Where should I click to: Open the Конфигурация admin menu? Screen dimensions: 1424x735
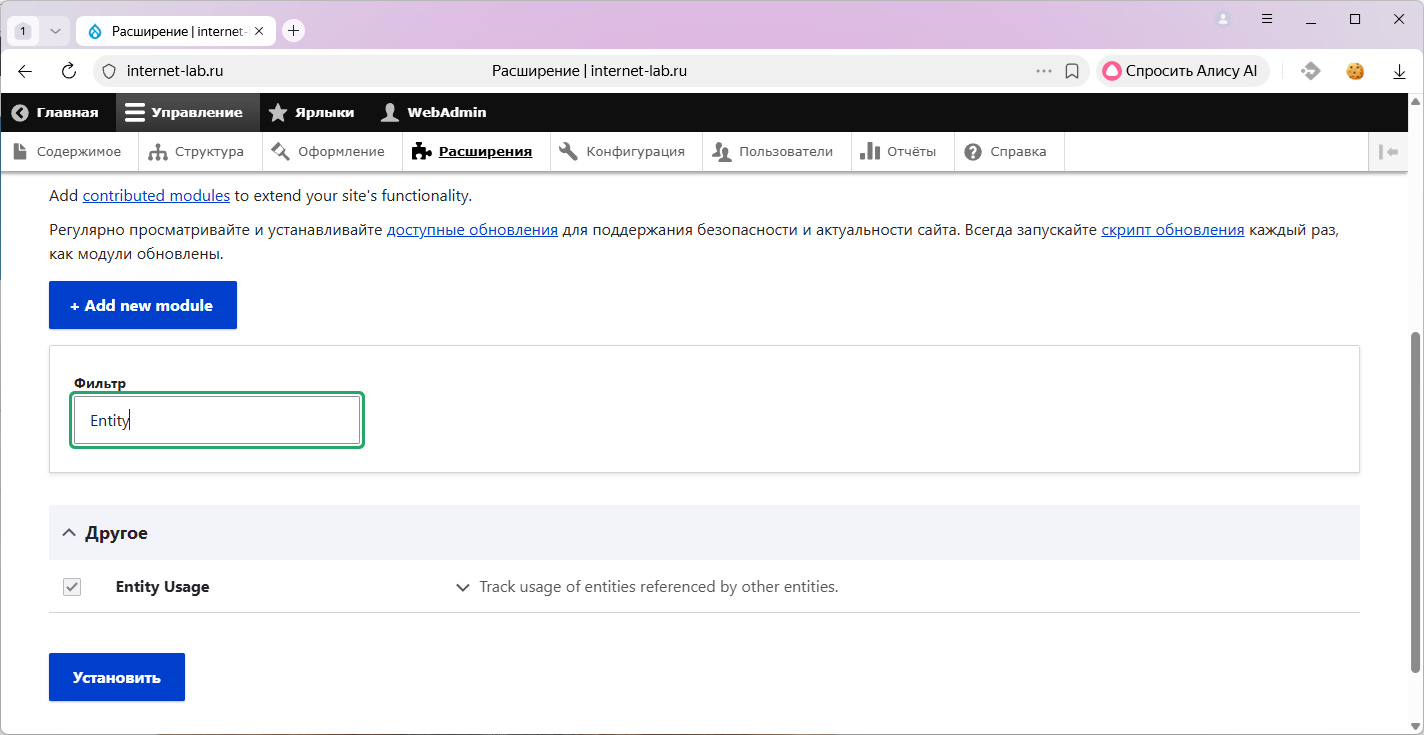[622, 152]
